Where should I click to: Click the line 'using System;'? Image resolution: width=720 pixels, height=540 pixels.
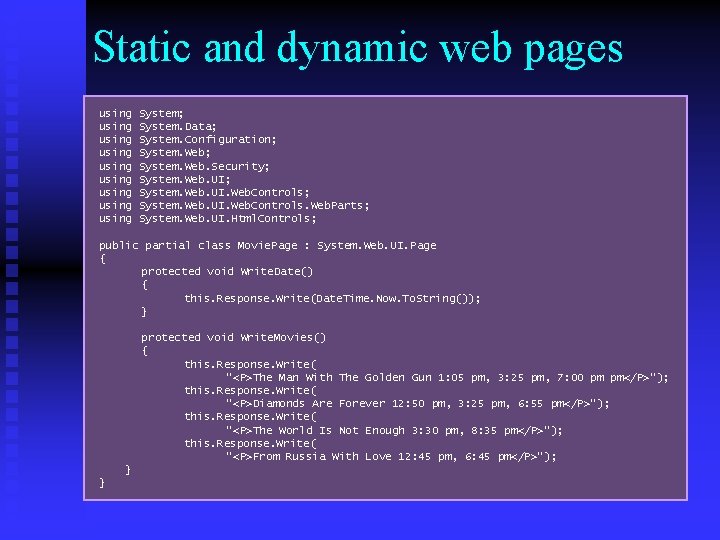[141, 113]
